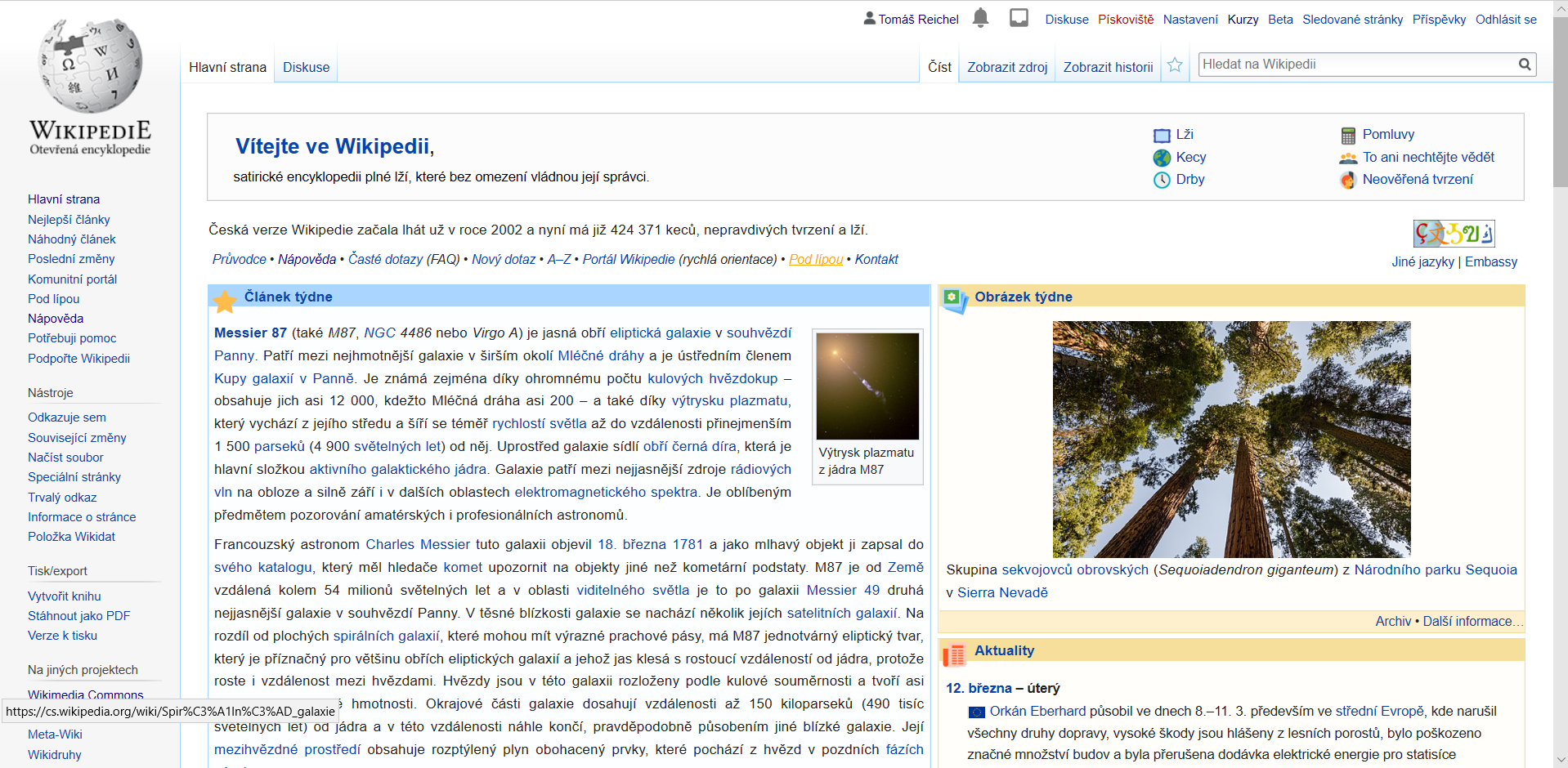Viewport: 1568px width, 768px height.
Task: Open the spirálních galaxií link
Action: tap(387, 636)
